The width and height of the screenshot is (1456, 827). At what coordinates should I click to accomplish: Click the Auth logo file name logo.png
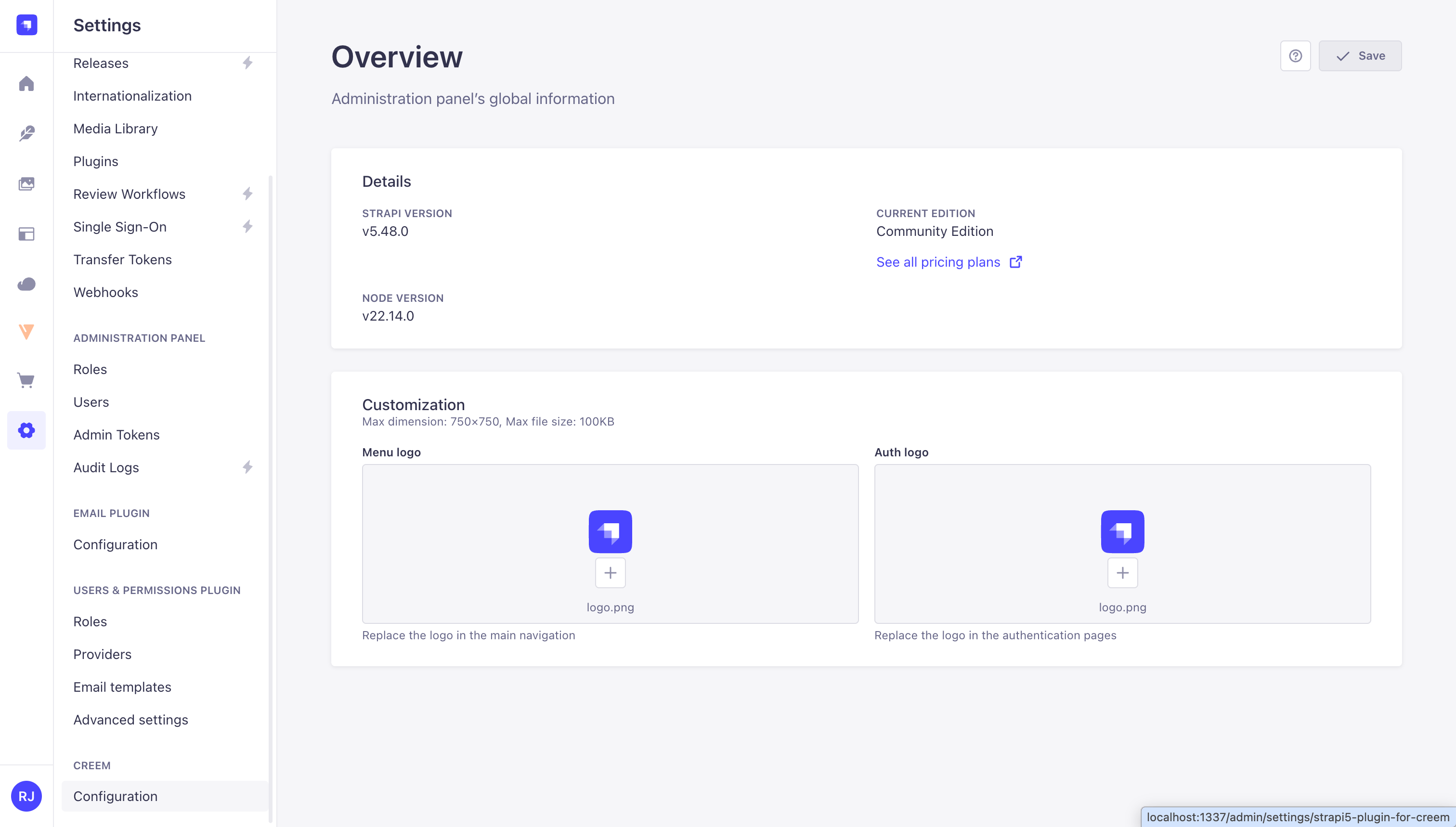pyautogui.click(x=1122, y=607)
